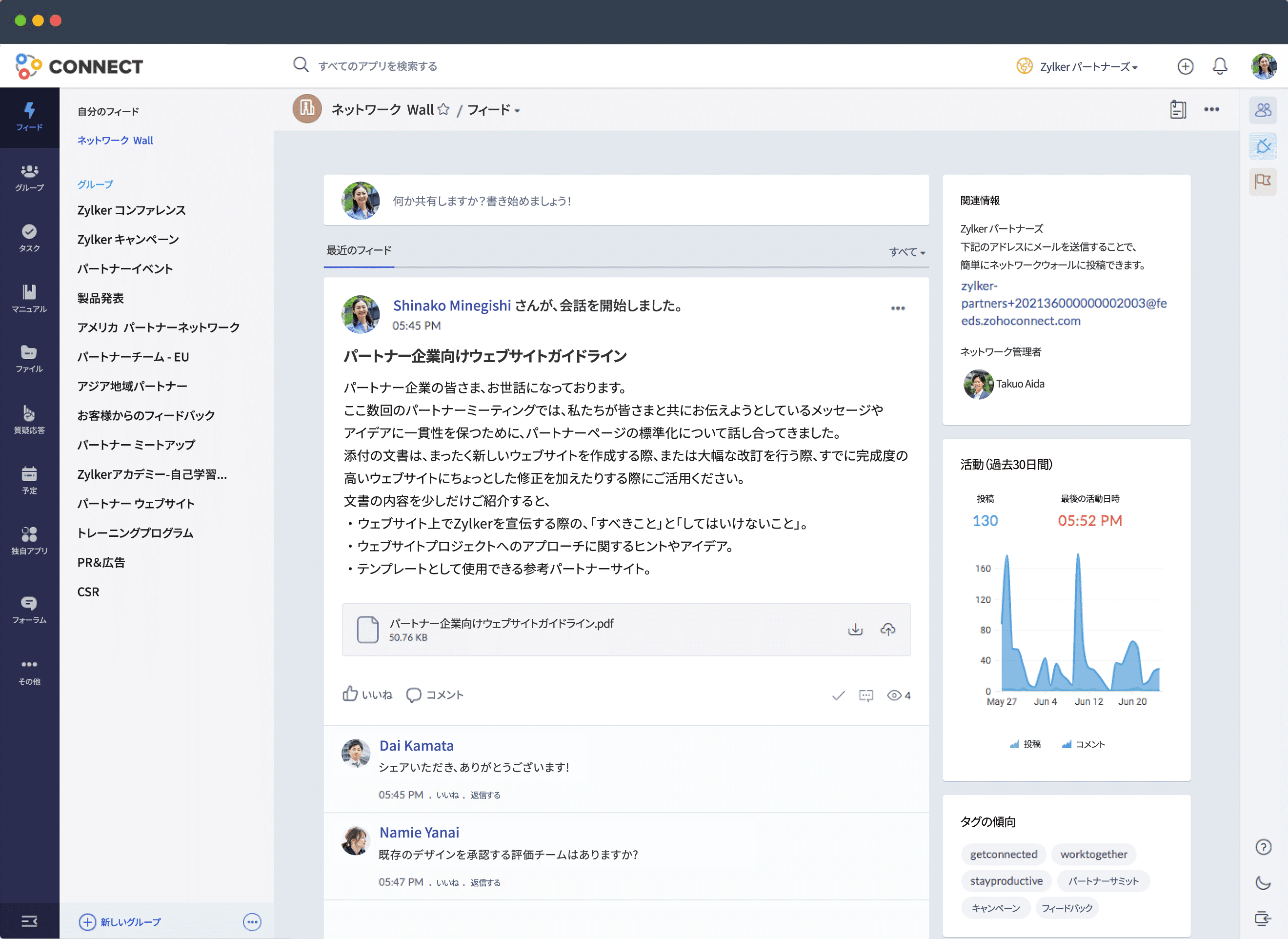Open the Forum (フォーラム) sidebar icon

point(29,610)
